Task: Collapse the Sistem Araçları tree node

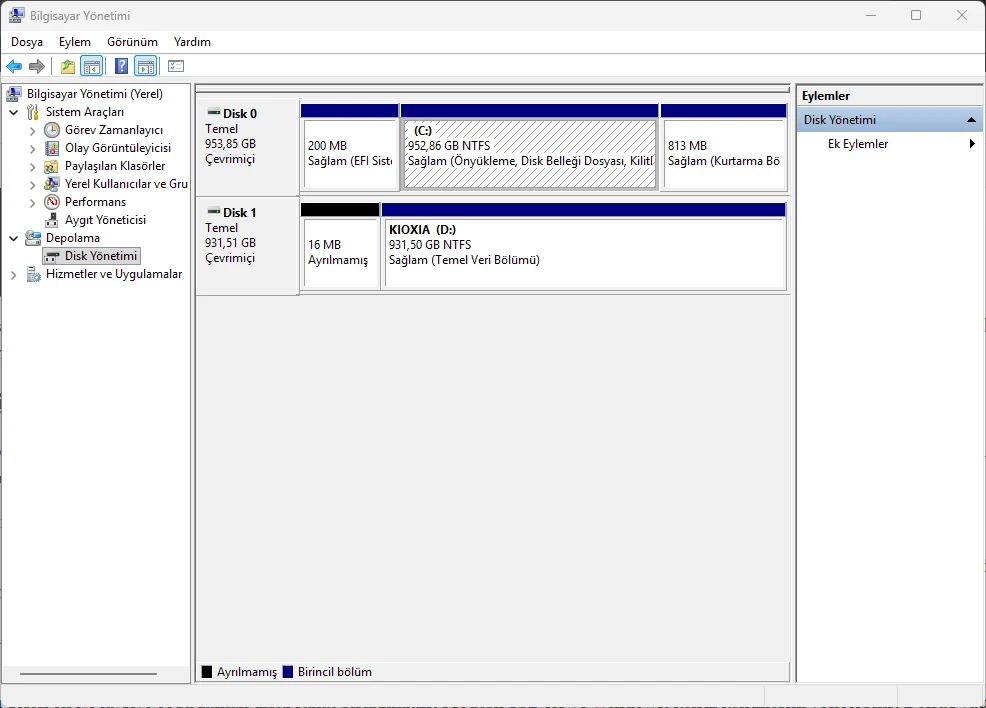Action: tap(14, 113)
